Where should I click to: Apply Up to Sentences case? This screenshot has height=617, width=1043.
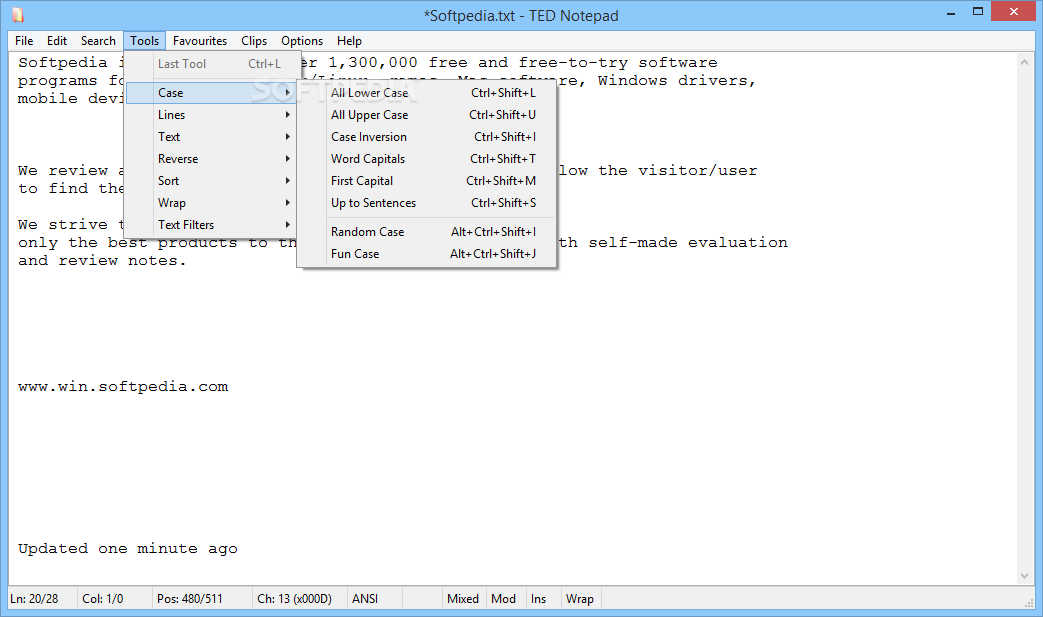coord(426,203)
